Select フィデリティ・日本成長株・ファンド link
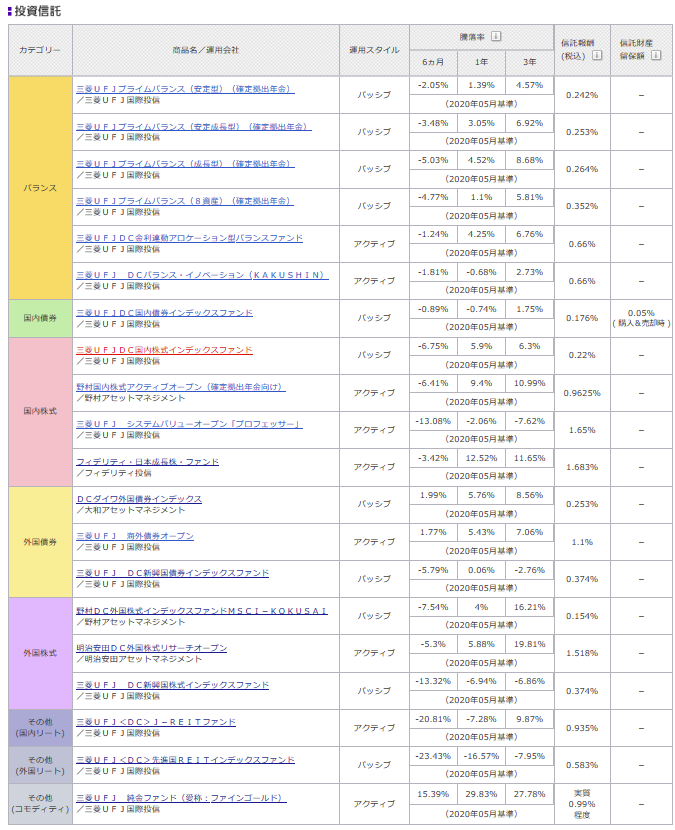The image size is (675, 830). [x=147, y=461]
